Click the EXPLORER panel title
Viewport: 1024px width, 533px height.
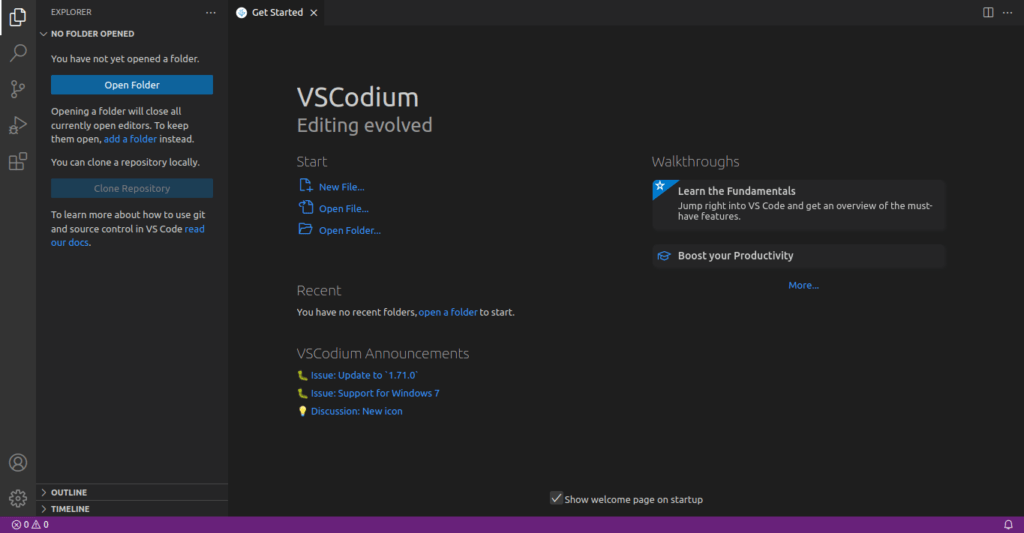(71, 12)
